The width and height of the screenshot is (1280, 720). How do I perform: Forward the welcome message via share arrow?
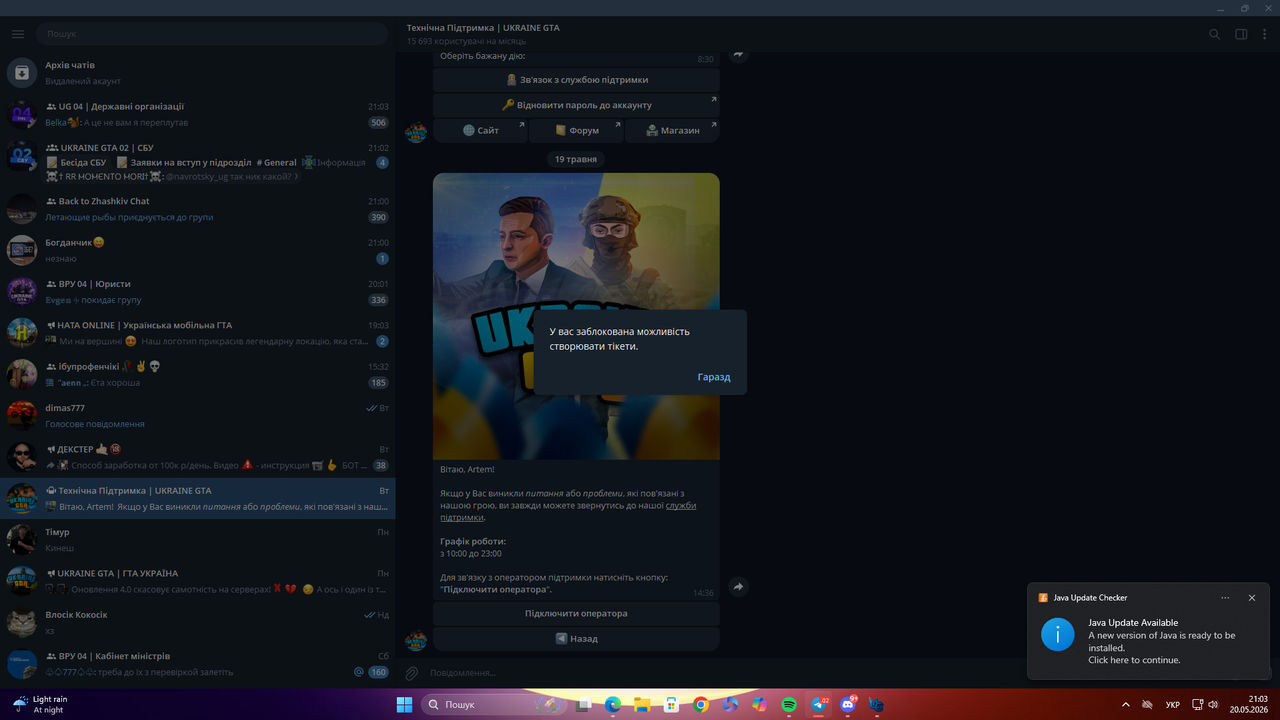738,587
